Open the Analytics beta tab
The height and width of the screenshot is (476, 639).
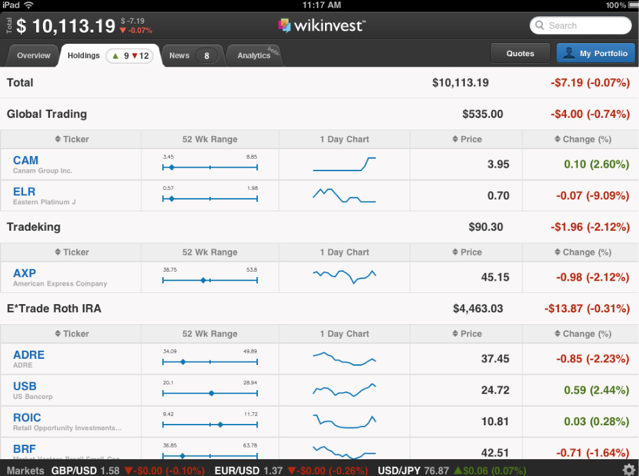pyautogui.click(x=254, y=55)
